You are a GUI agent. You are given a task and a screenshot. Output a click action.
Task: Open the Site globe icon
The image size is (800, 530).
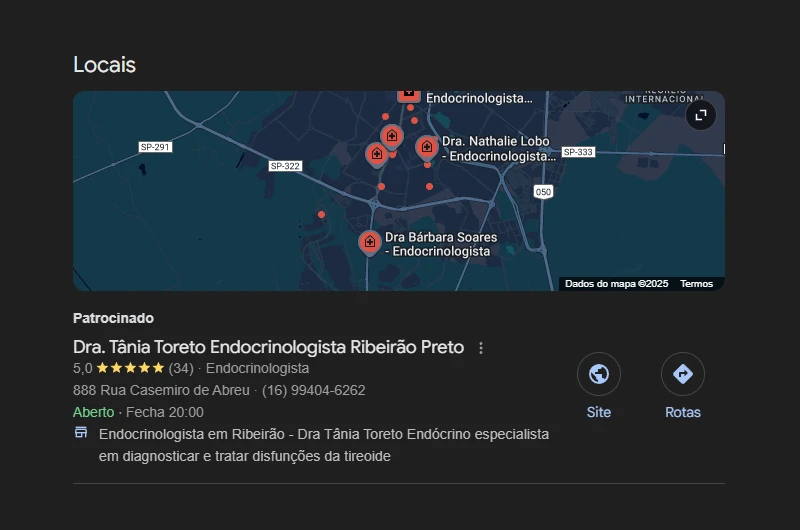point(599,374)
